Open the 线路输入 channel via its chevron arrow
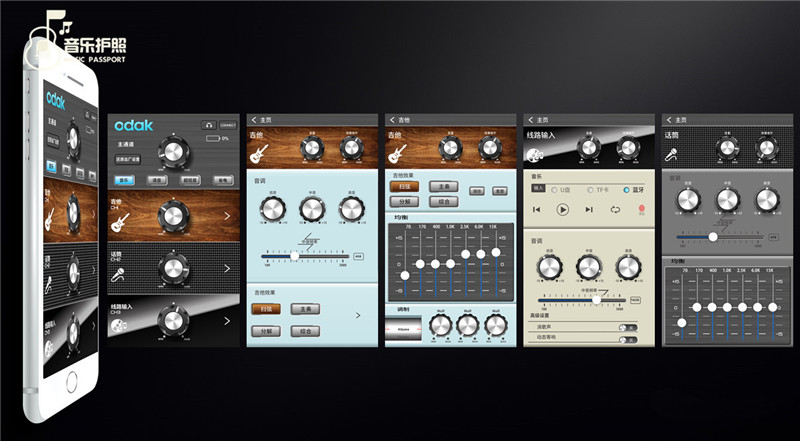This screenshot has width=800, height=441. coord(227,321)
